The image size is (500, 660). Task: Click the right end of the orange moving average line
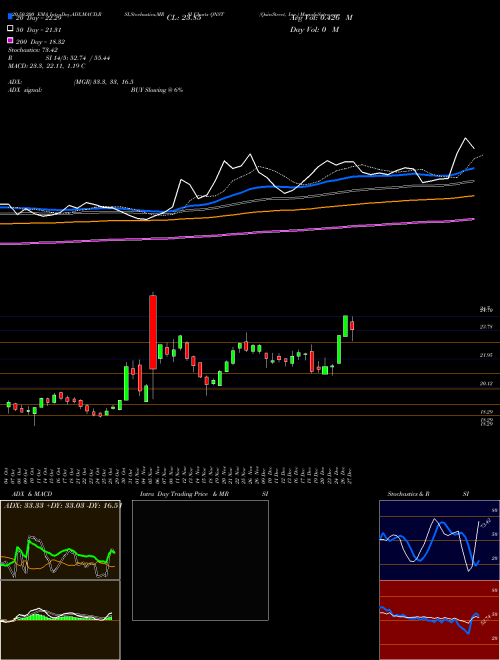(473, 196)
